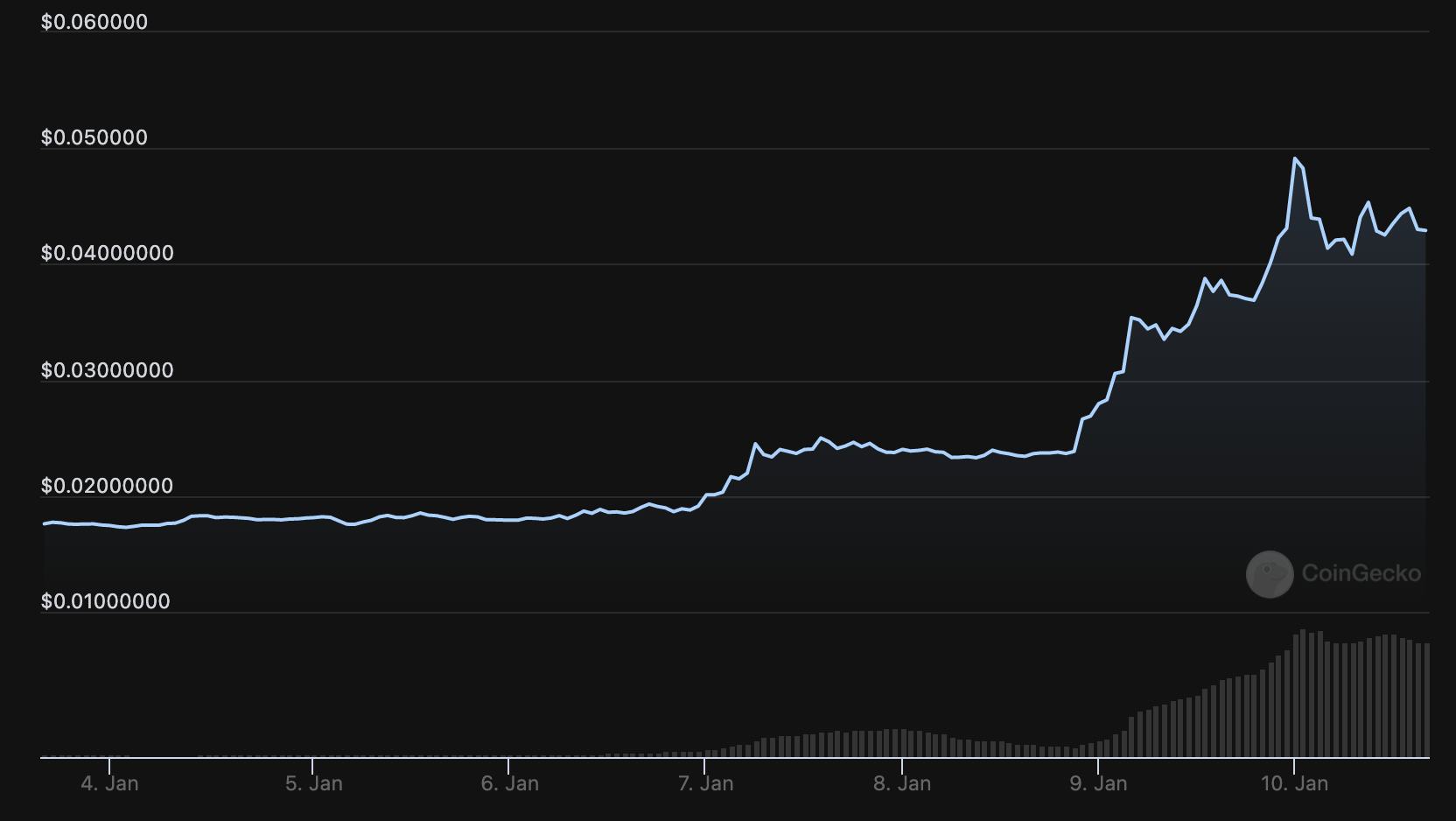Click the '6. Jan' axis date
1456x821 pixels.
pos(509,783)
